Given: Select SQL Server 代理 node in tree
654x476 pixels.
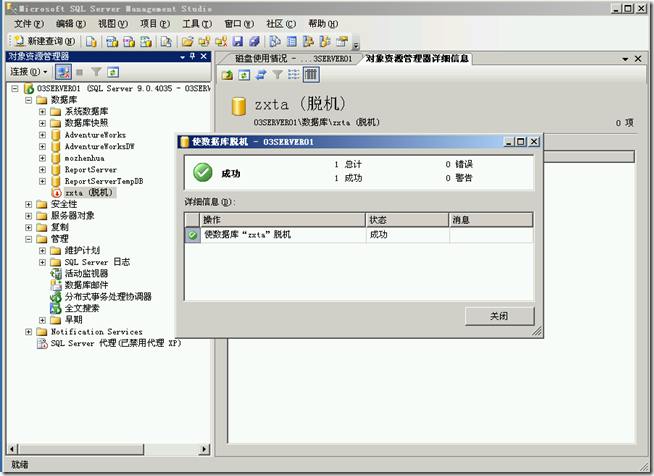Looking at the screenshot, I should [116, 344].
